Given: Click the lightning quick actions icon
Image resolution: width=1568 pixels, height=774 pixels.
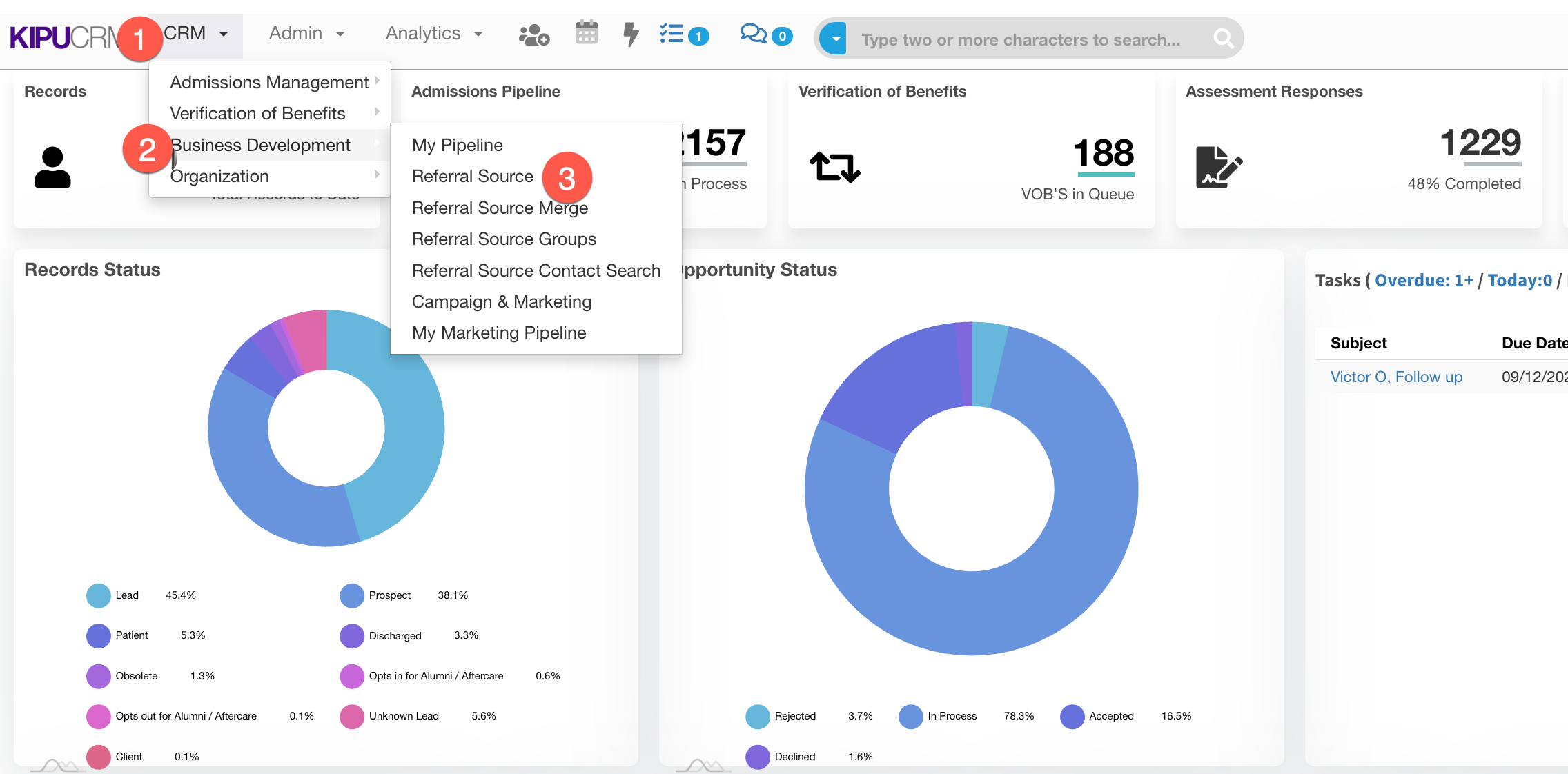Looking at the screenshot, I should [x=629, y=33].
